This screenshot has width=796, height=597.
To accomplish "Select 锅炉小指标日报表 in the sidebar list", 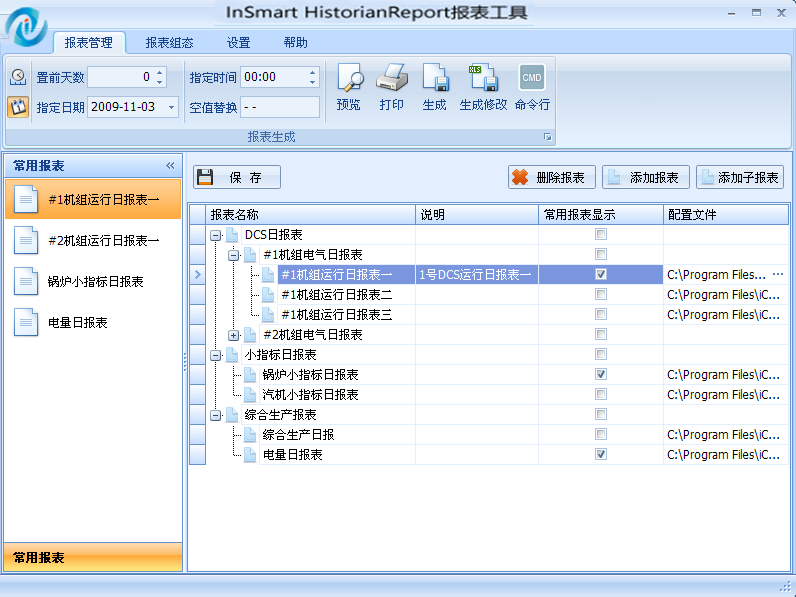I will pyautogui.click(x=93, y=281).
